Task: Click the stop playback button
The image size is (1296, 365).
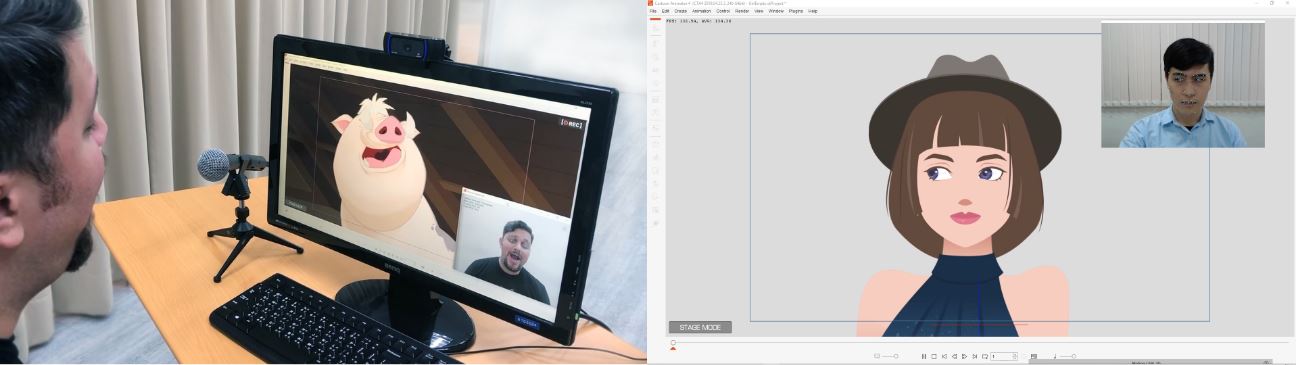Action: click(934, 356)
